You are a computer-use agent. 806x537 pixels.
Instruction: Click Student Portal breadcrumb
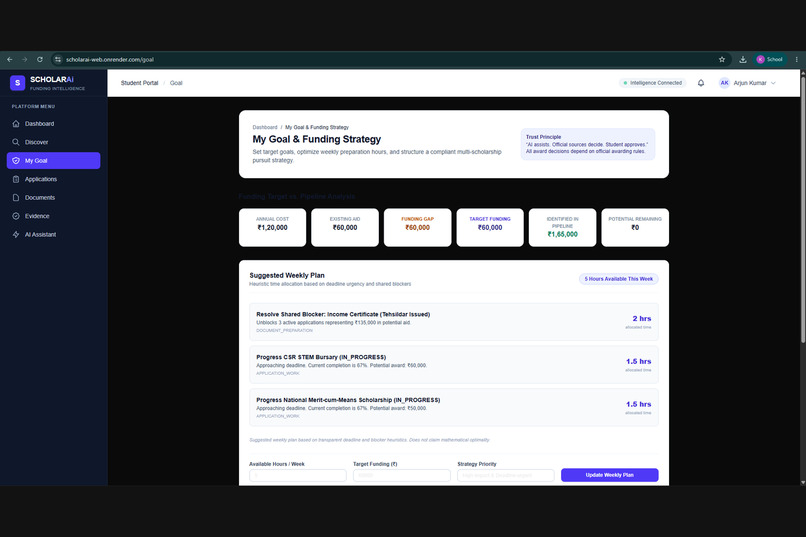click(139, 83)
